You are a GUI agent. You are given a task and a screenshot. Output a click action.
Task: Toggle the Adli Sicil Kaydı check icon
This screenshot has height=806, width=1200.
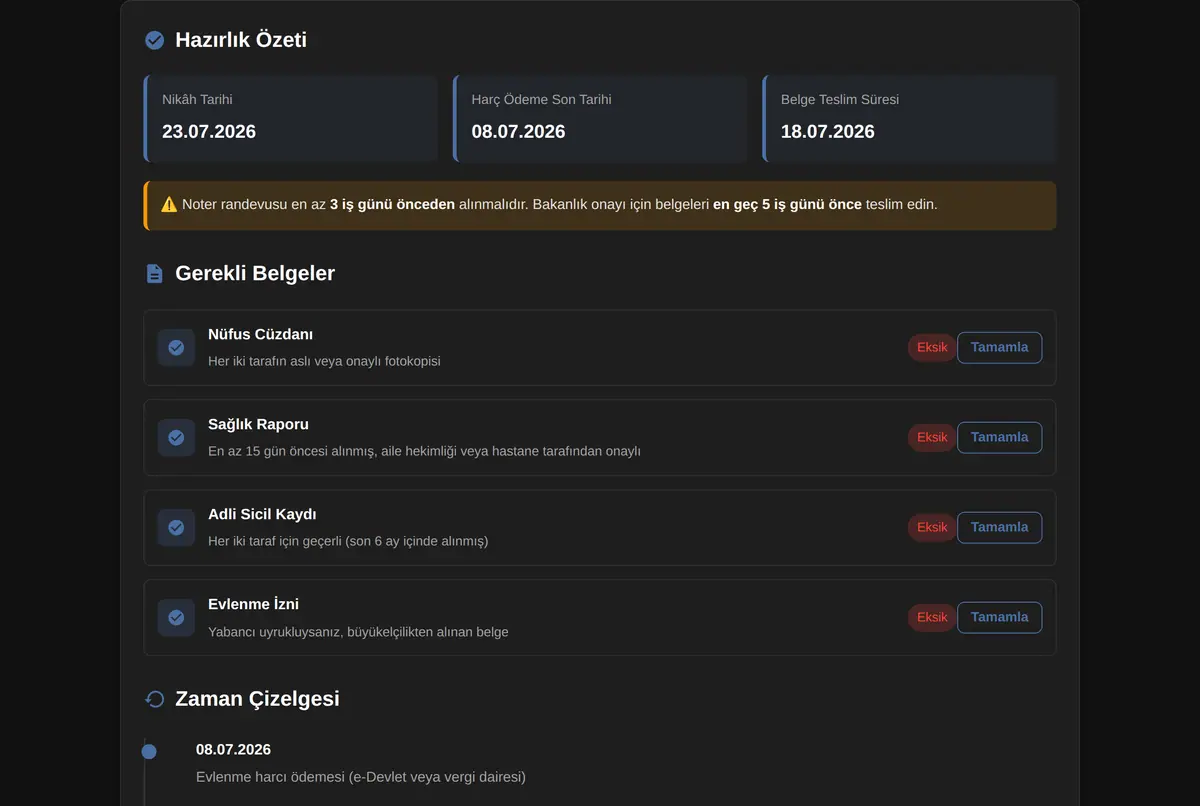(x=176, y=527)
